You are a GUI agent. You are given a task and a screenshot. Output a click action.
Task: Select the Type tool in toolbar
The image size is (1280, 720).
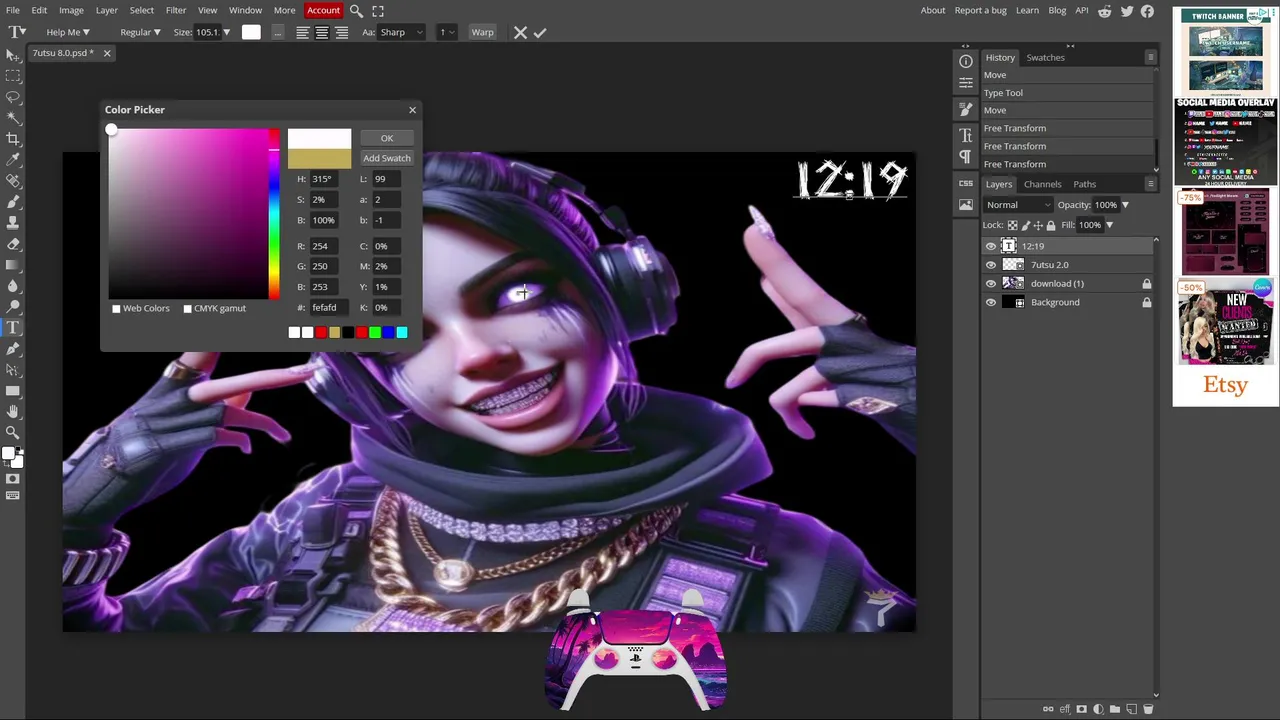pyautogui.click(x=13, y=328)
